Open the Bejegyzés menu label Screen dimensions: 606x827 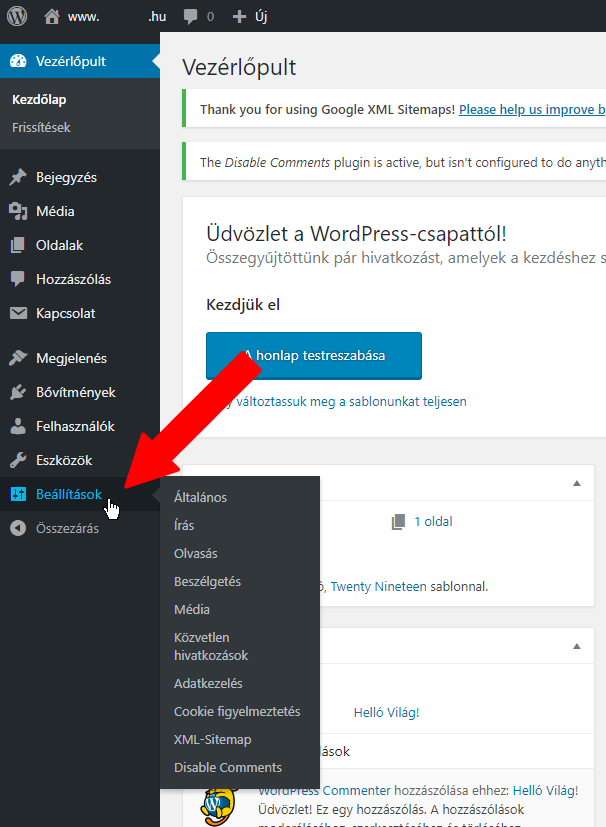(66, 178)
